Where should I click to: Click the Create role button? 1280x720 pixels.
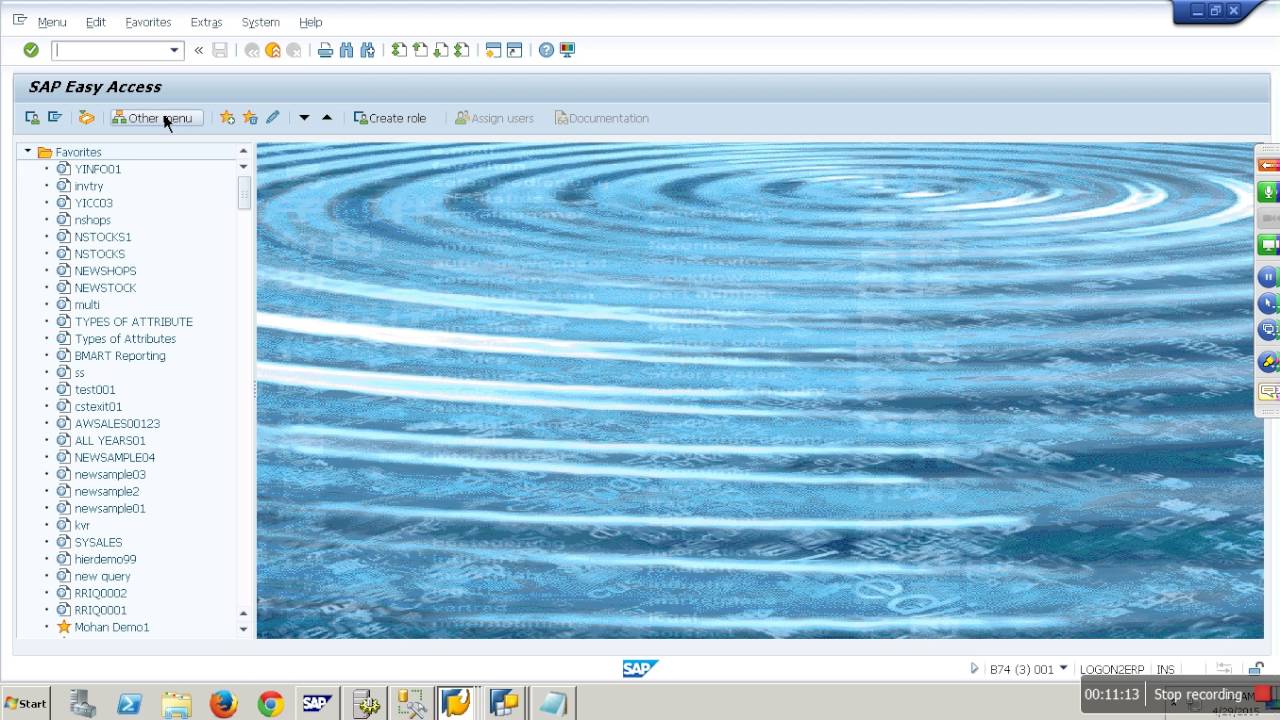tap(390, 118)
